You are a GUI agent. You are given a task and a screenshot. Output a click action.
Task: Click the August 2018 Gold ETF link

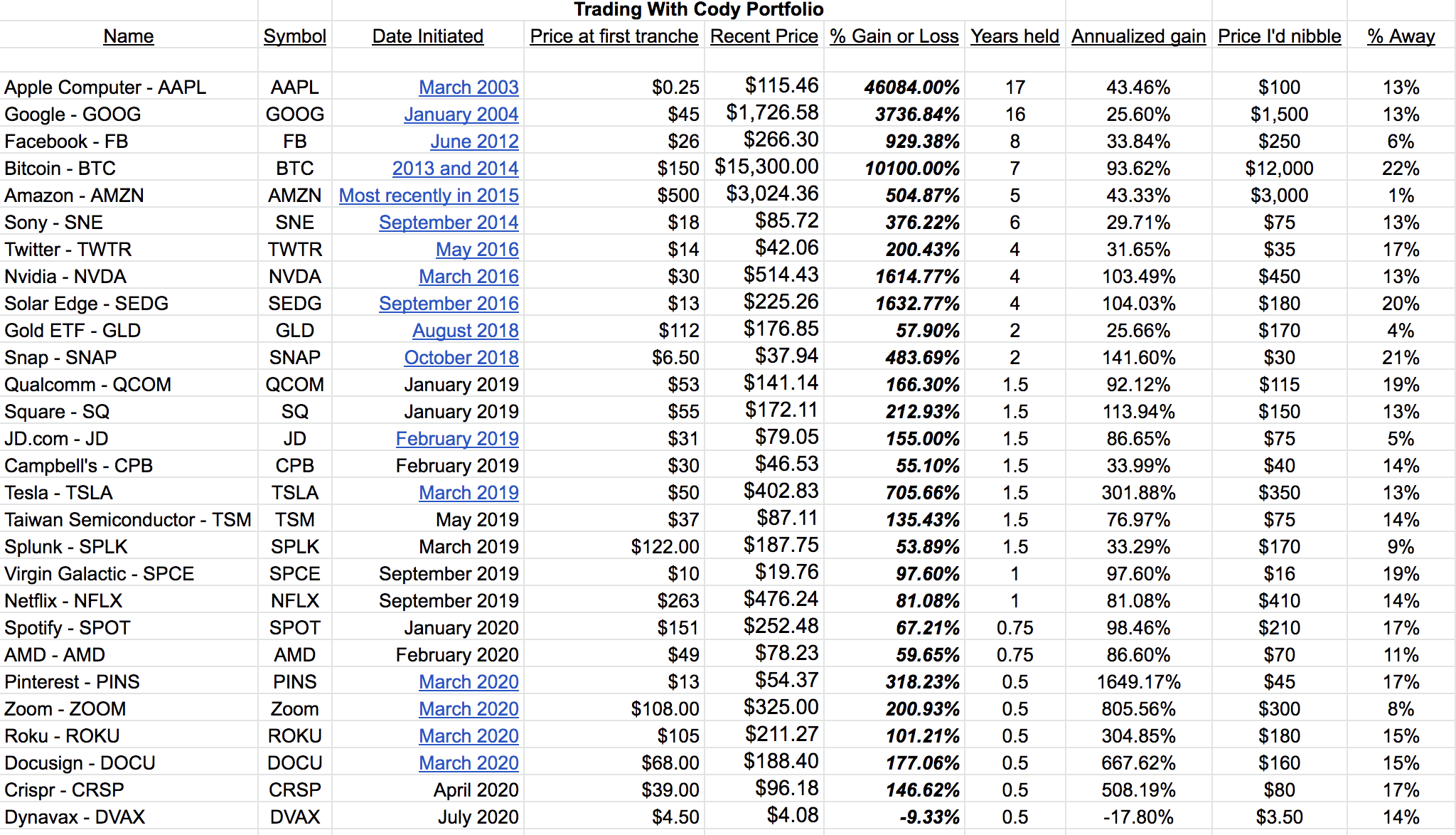[465, 331]
